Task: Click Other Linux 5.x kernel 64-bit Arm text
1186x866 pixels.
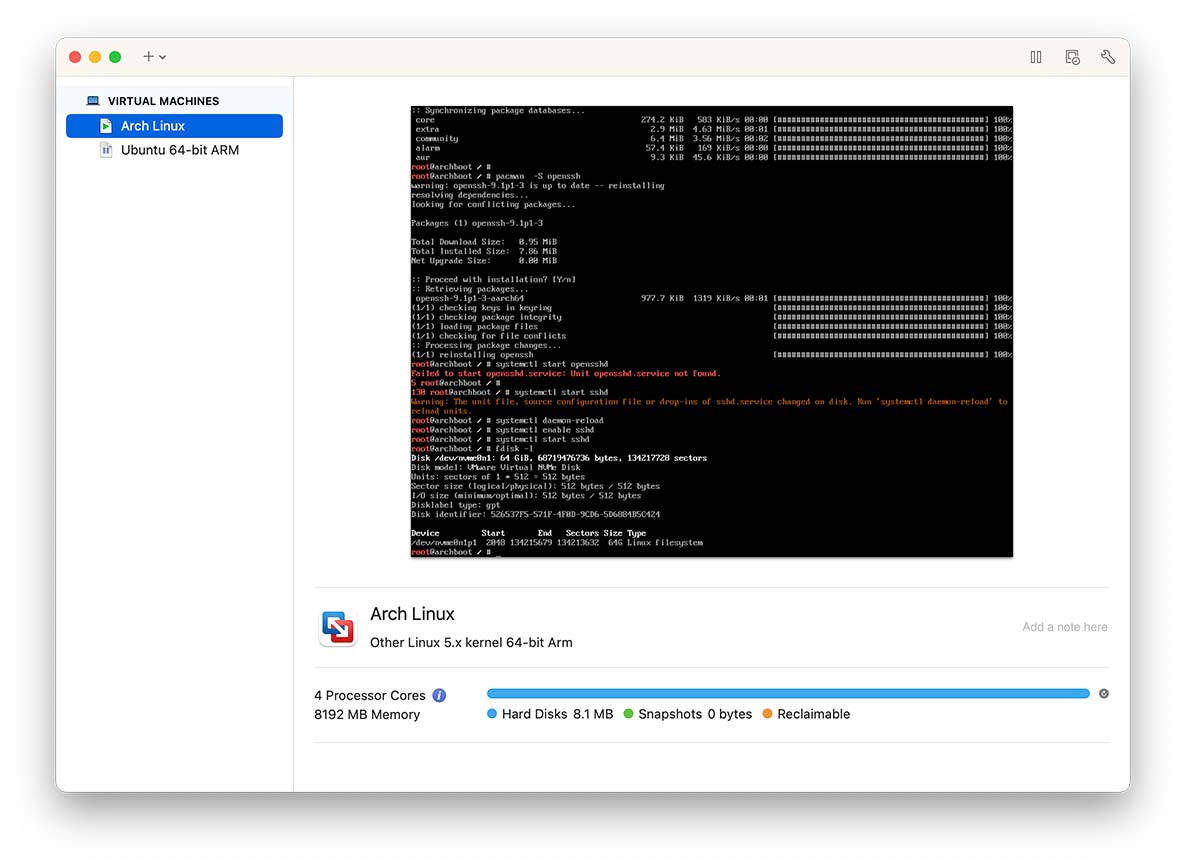Action: 471,642
